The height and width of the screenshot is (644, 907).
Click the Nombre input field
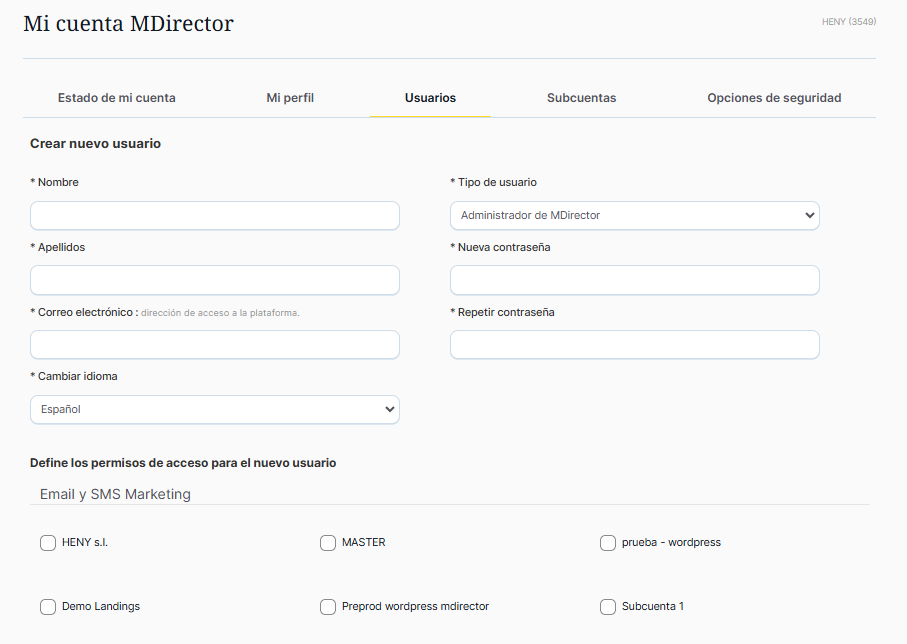(214, 216)
